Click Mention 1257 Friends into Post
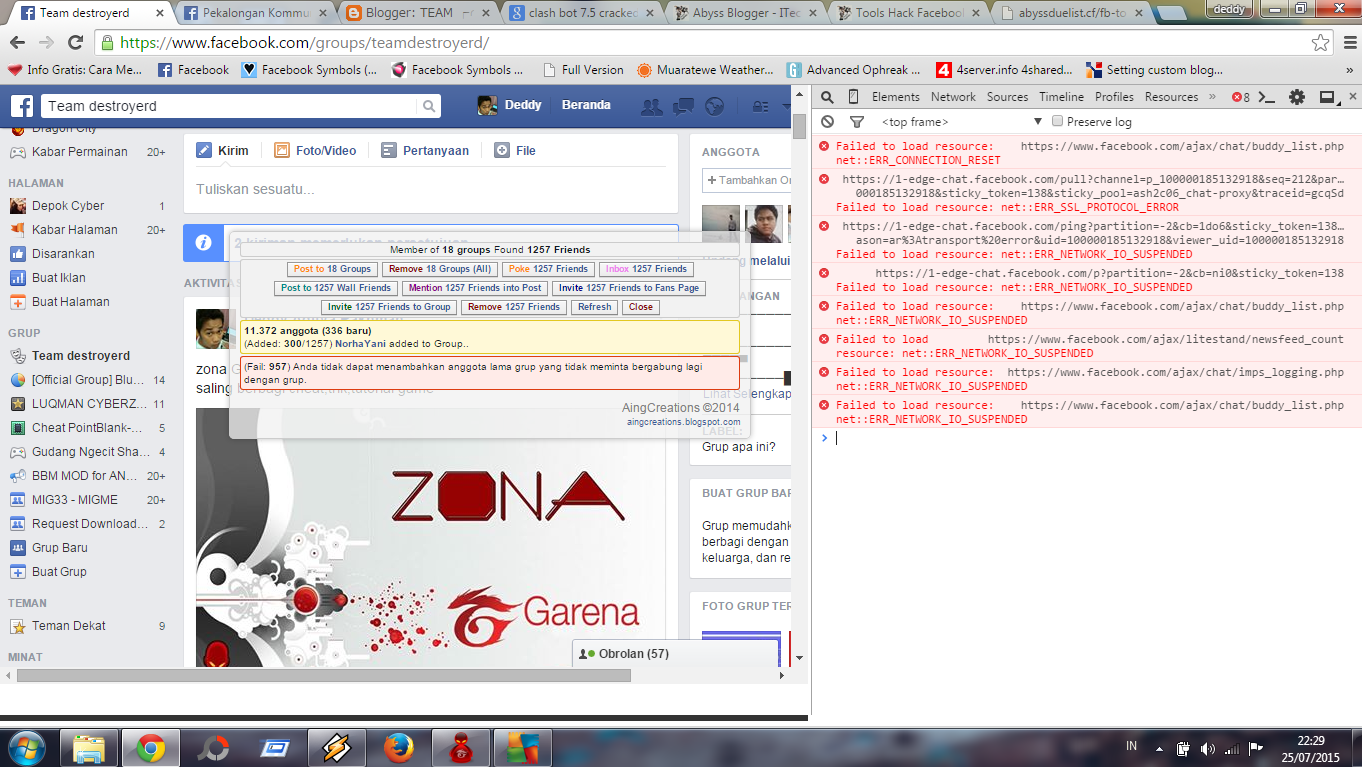Viewport: 1362px width, 767px height. click(x=475, y=288)
